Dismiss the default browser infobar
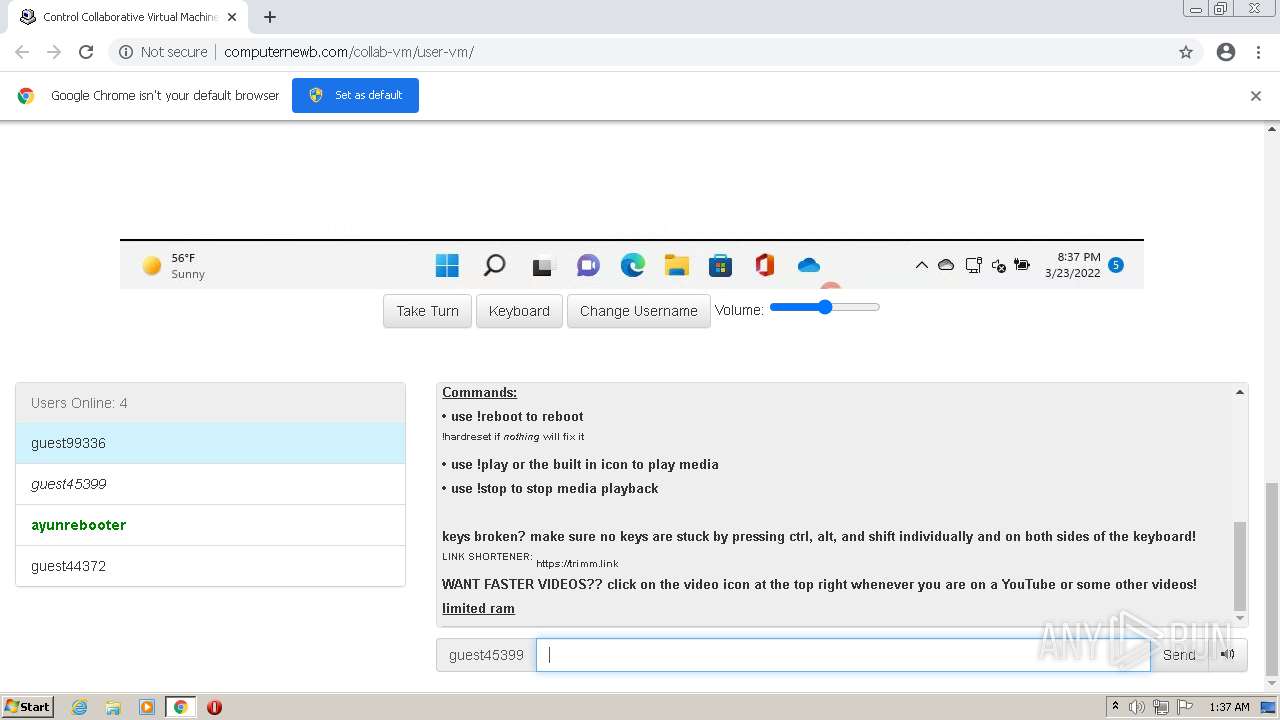This screenshot has height=720, width=1280. [1256, 96]
